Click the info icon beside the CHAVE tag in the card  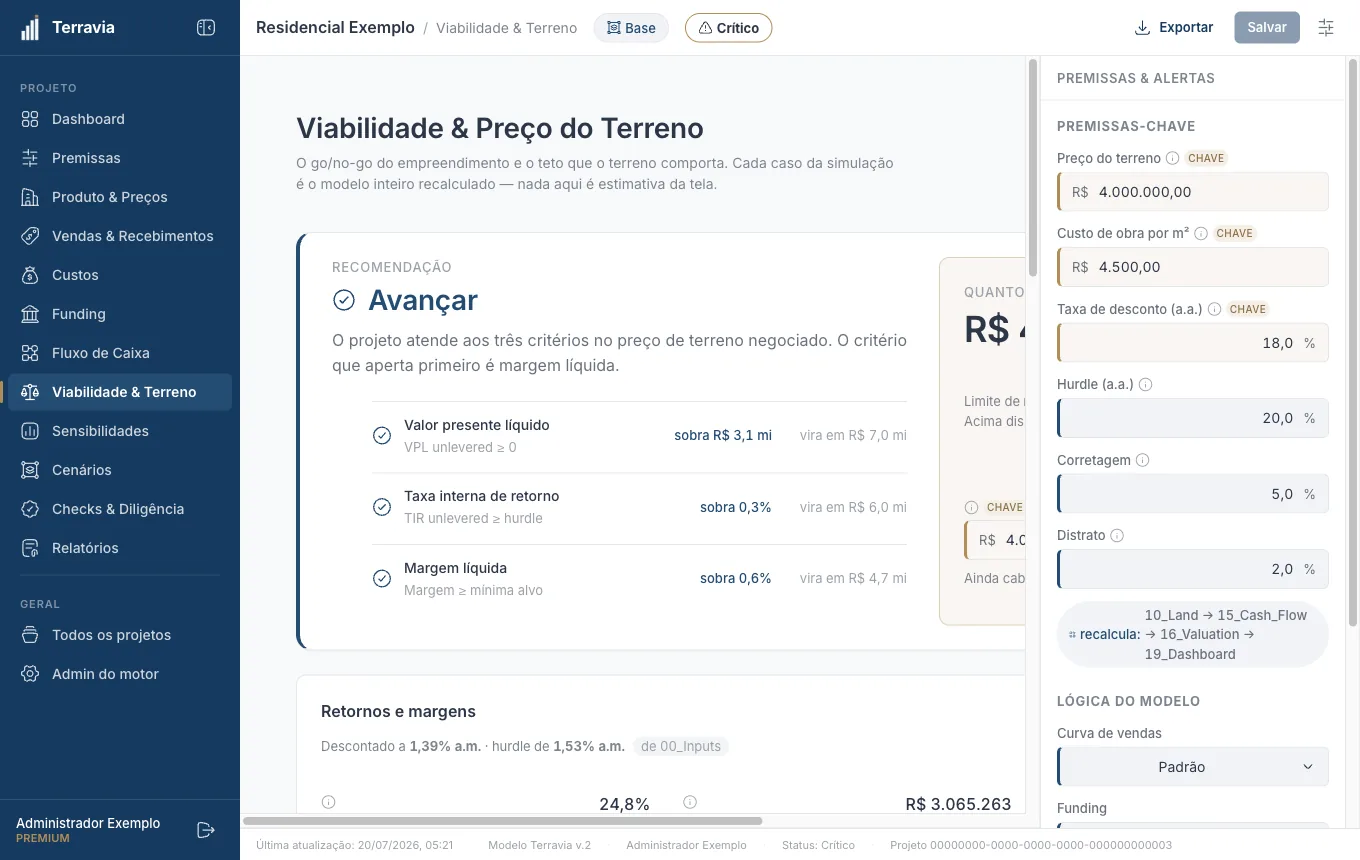pos(970,507)
